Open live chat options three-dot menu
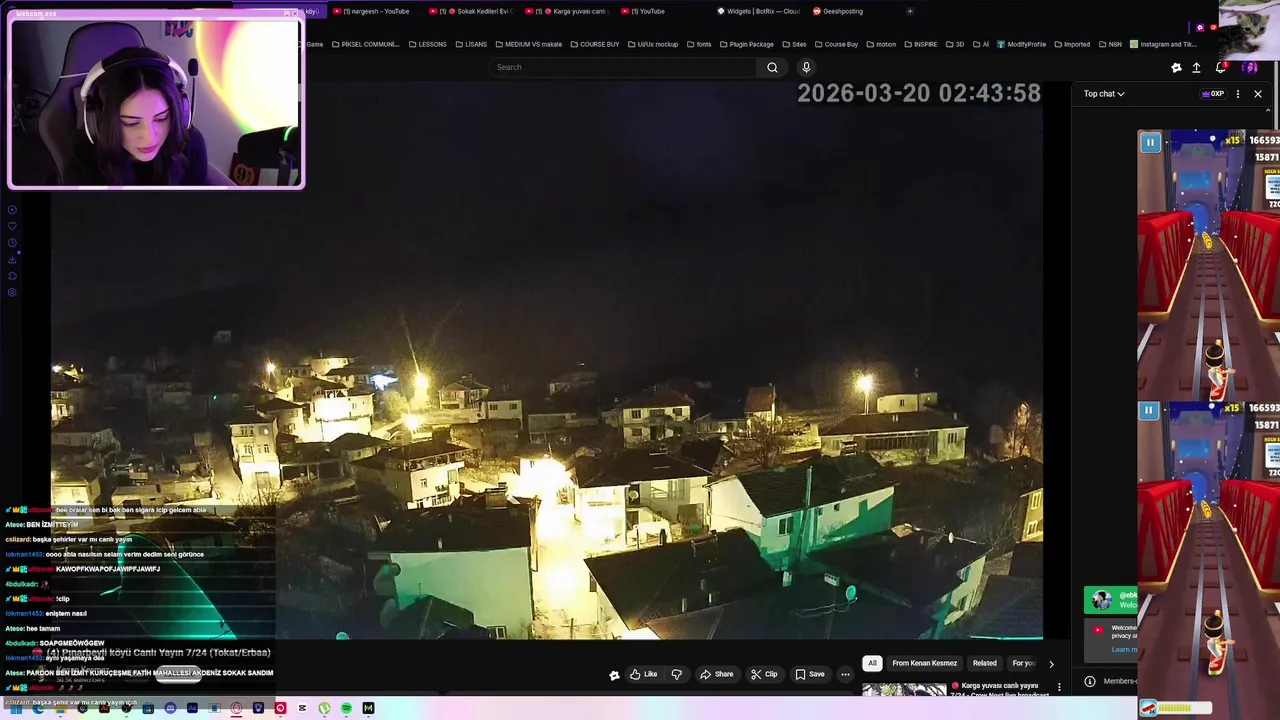 click(x=1238, y=94)
